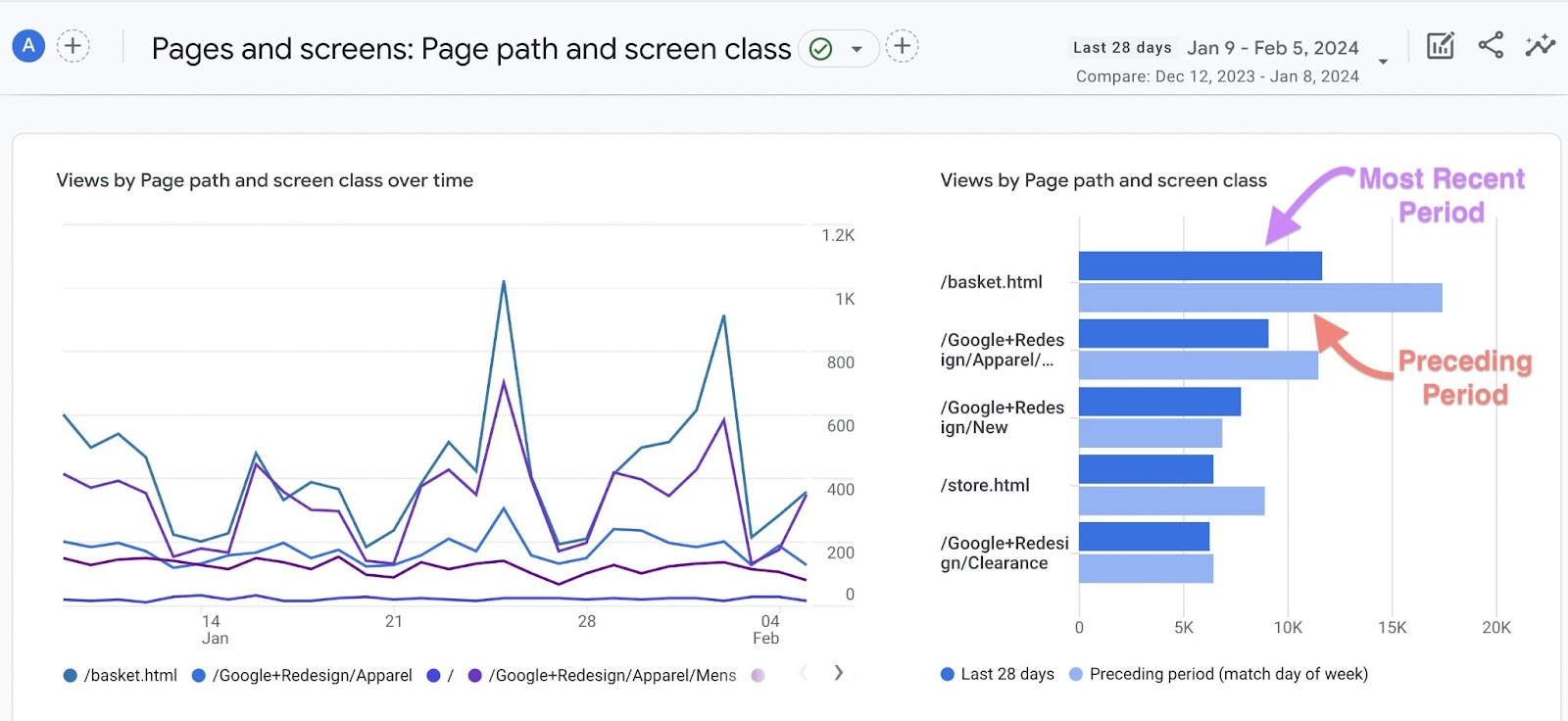This screenshot has height=721, width=1568.
Task: Expand the dropdown arrow beside status checkmark
Action: pos(857,49)
